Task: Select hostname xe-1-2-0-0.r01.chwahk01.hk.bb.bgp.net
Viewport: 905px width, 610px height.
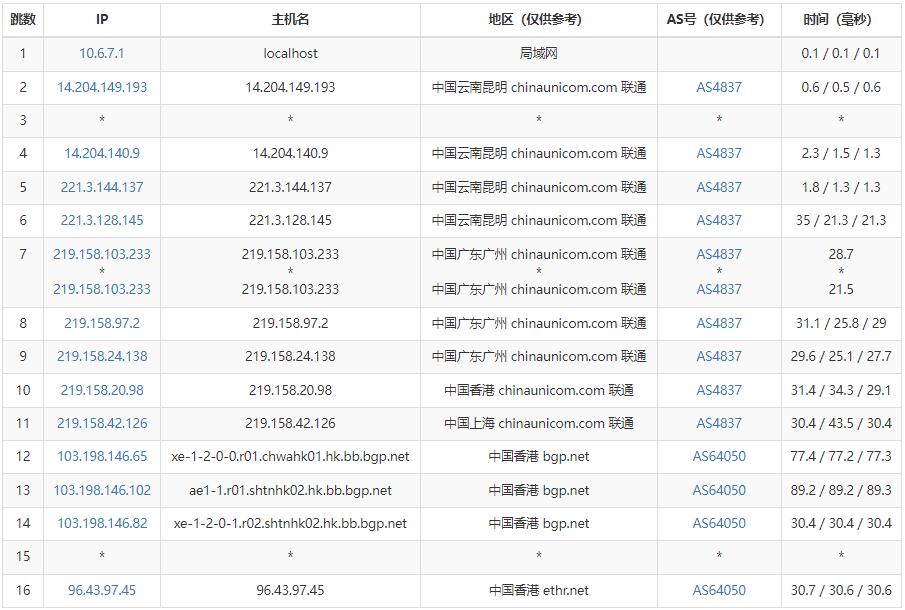Action: pyautogui.click(x=290, y=456)
